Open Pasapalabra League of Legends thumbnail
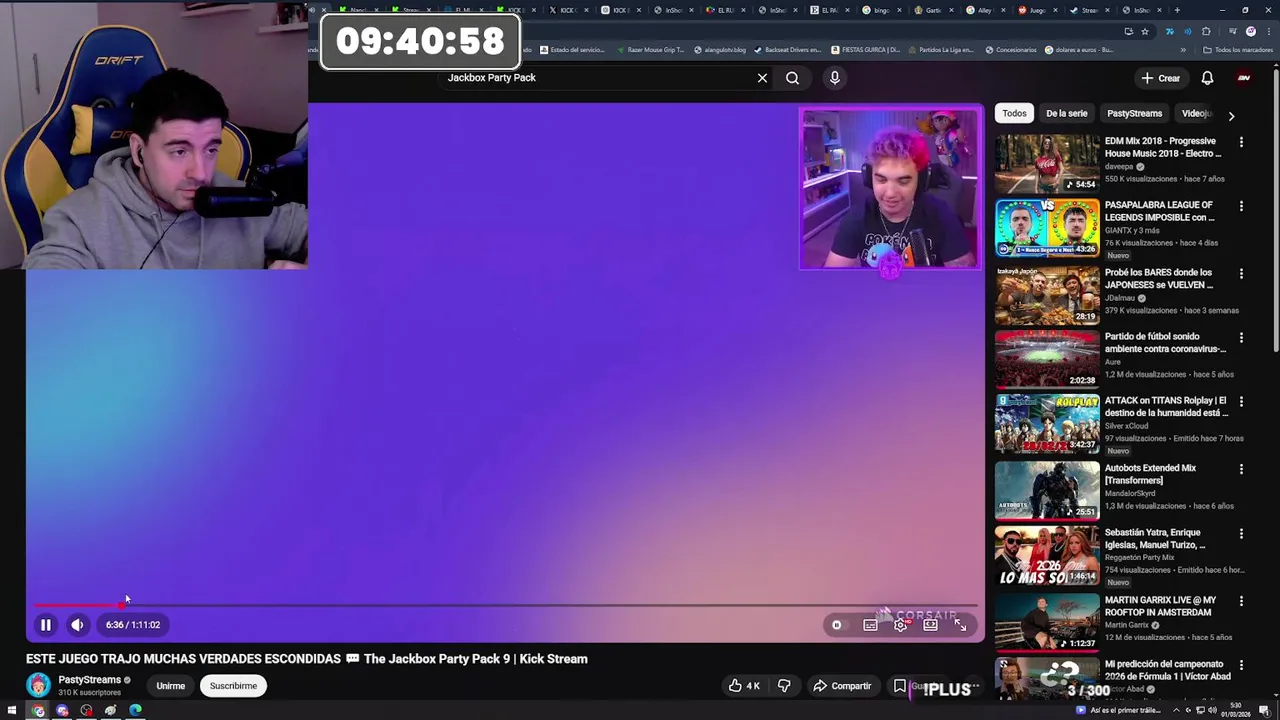1280x720 pixels. click(x=1047, y=228)
